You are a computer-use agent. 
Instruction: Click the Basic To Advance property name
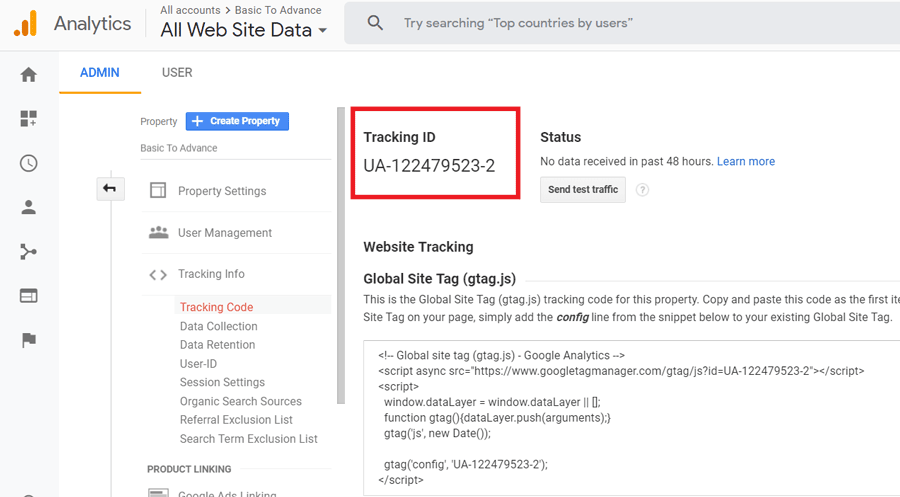pos(179,148)
